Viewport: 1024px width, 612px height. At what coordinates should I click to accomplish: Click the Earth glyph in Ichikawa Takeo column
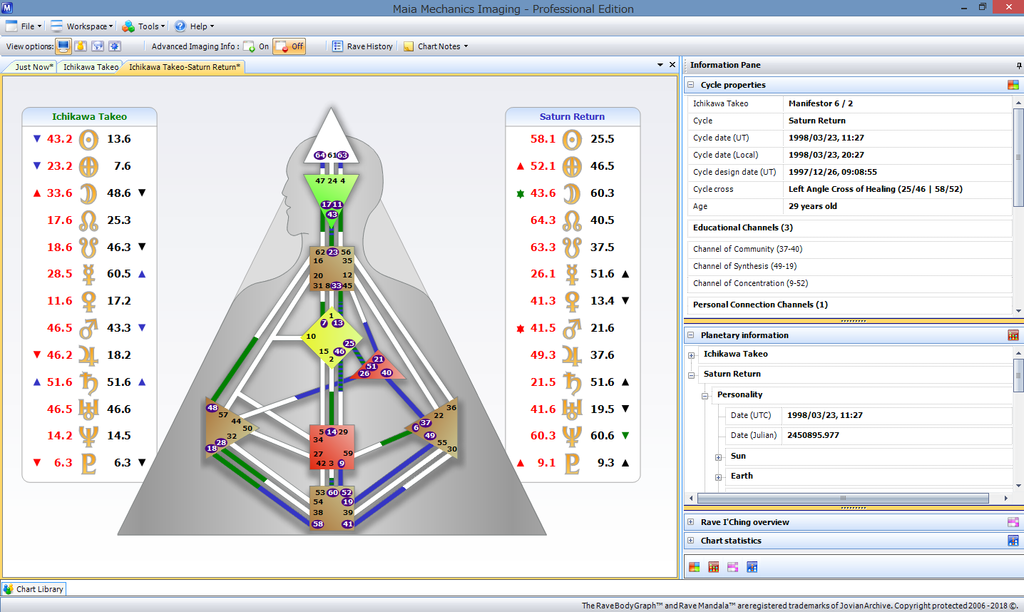[89, 166]
